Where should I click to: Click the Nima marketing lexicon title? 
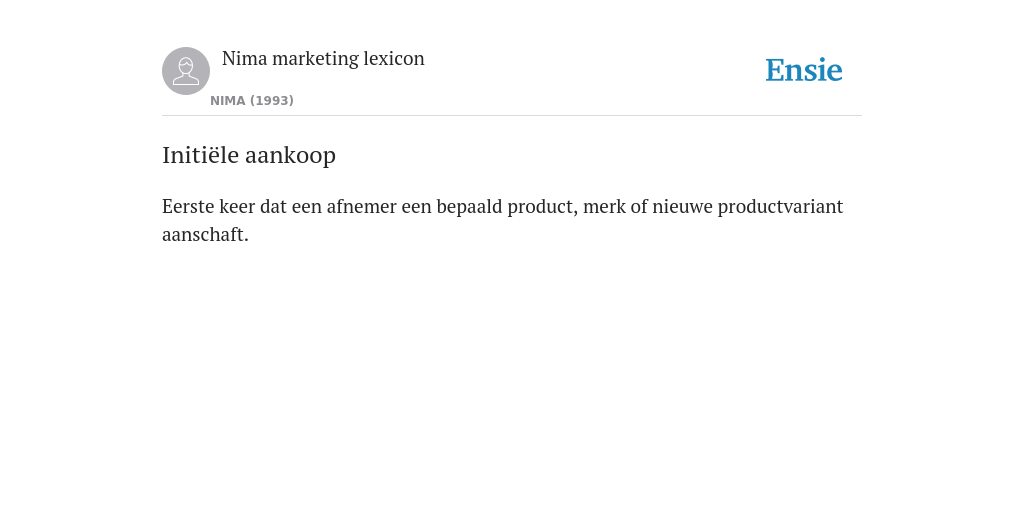pos(323,58)
